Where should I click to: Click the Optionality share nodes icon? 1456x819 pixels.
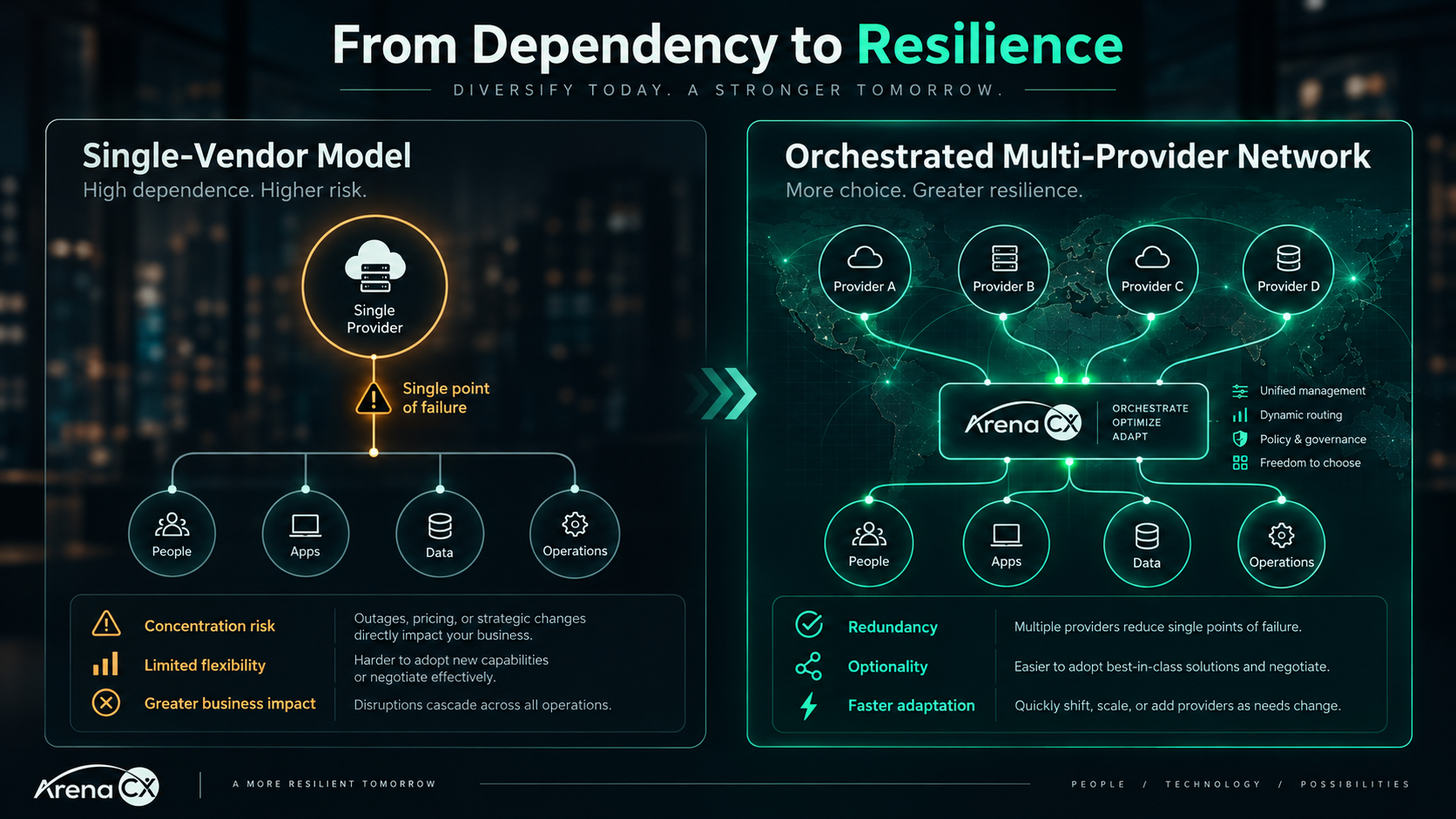(808, 666)
